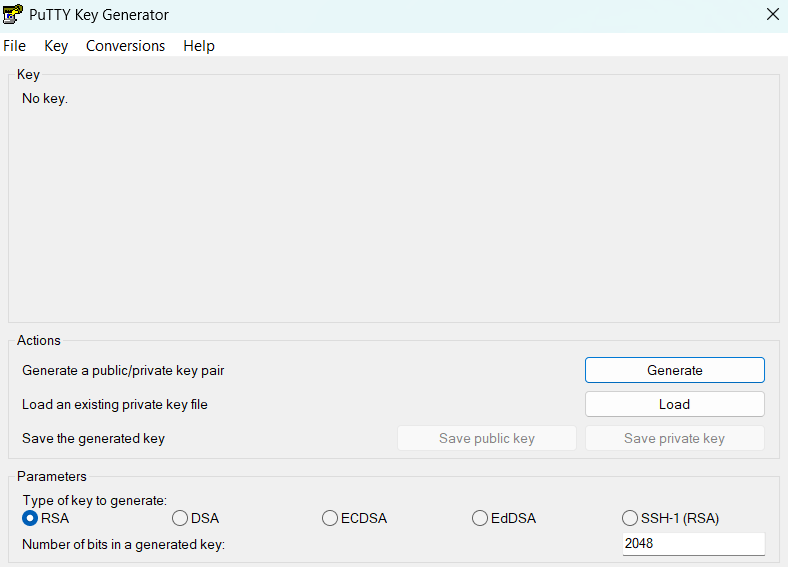Expand the Conversions menu

coord(125,46)
